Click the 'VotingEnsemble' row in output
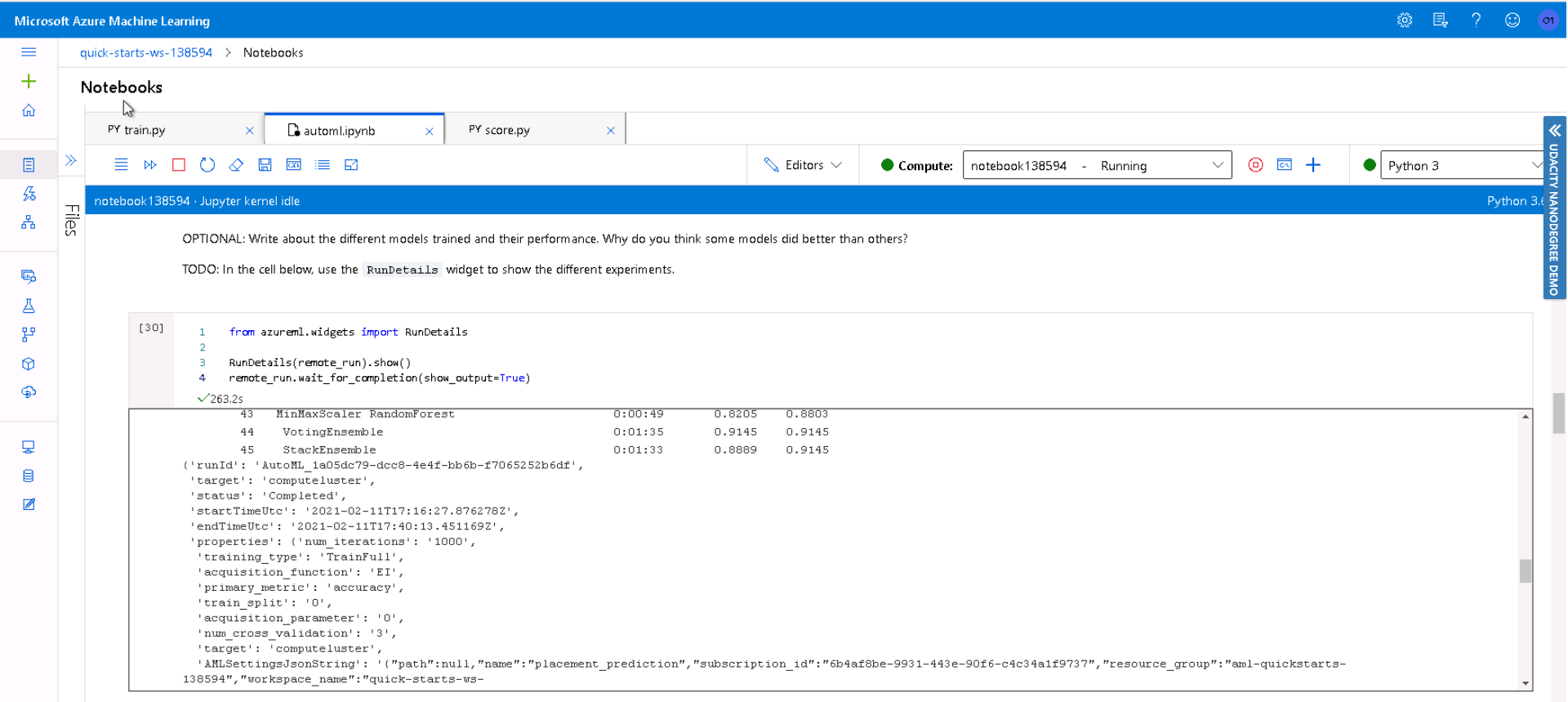The height and width of the screenshot is (702, 1568). tap(535, 432)
